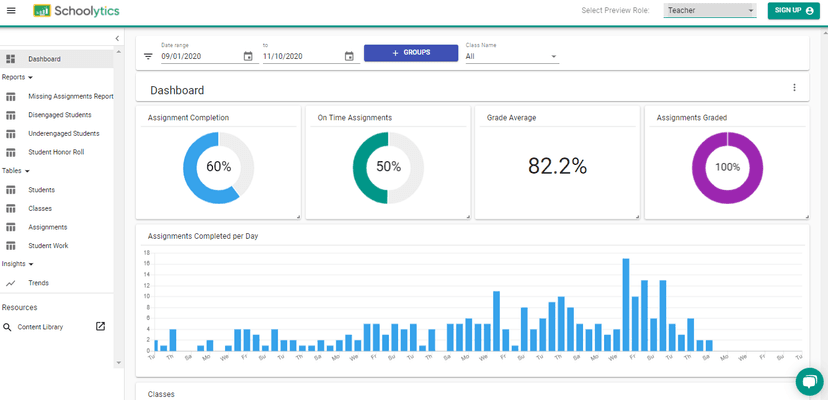Click the Classes section heading
This screenshot has width=828, height=400.
tap(161, 394)
